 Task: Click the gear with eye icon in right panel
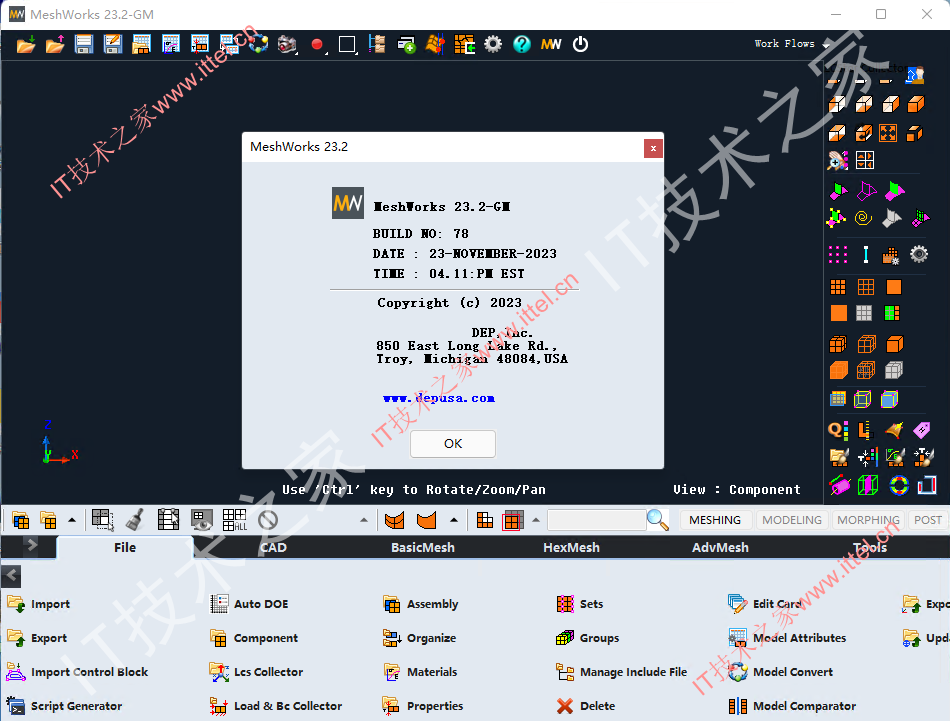[919, 254]
